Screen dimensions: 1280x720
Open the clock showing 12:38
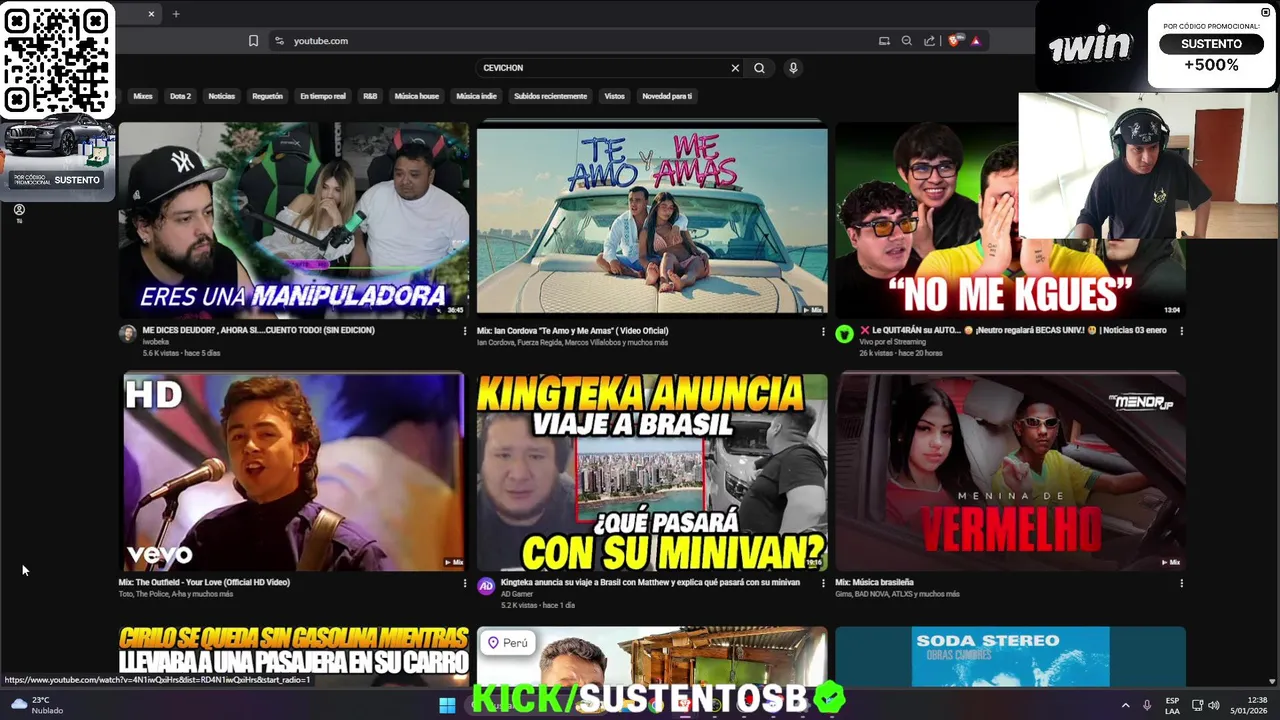[x=1249, y=705]
